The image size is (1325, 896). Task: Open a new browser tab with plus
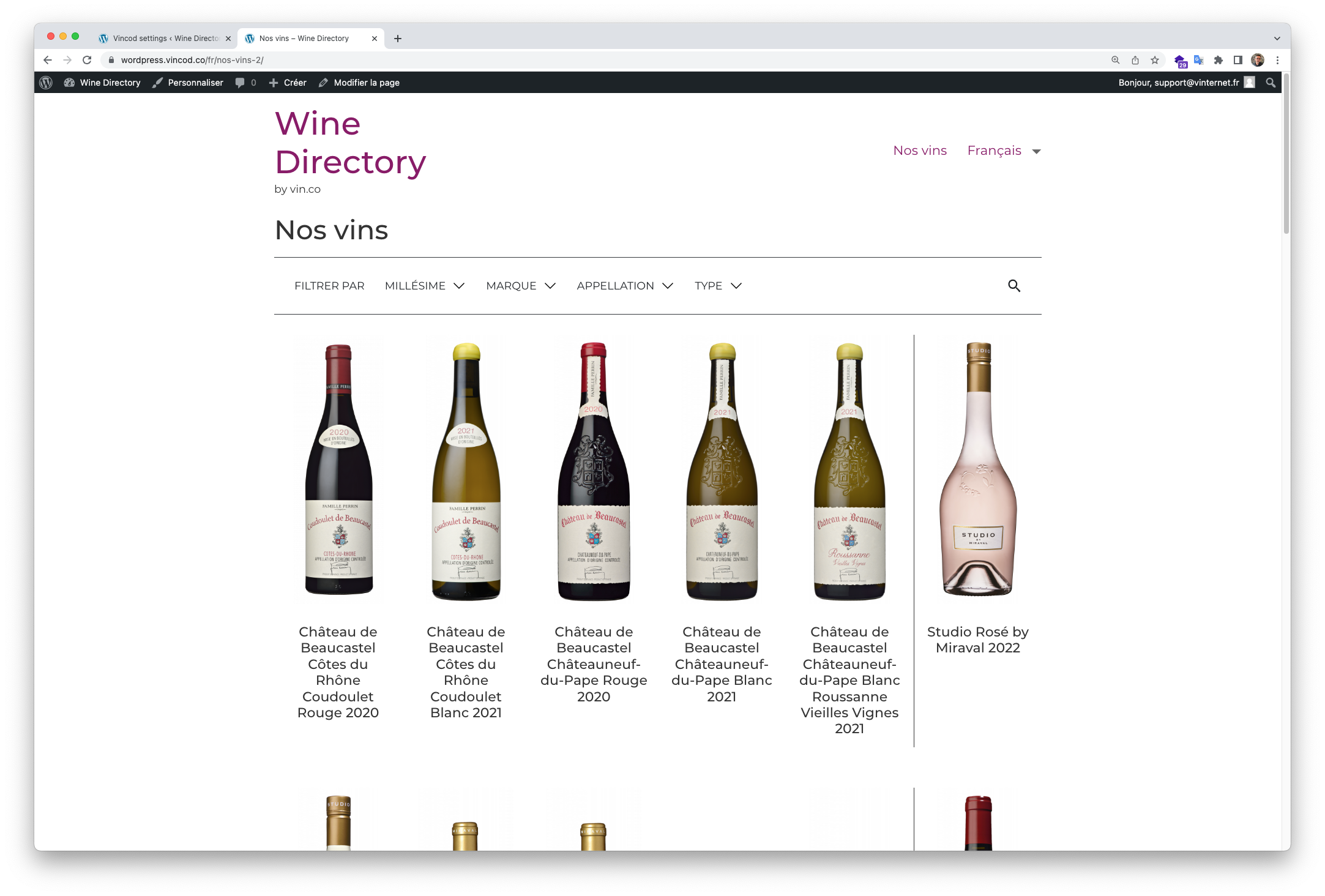click(x=398, y=39)
